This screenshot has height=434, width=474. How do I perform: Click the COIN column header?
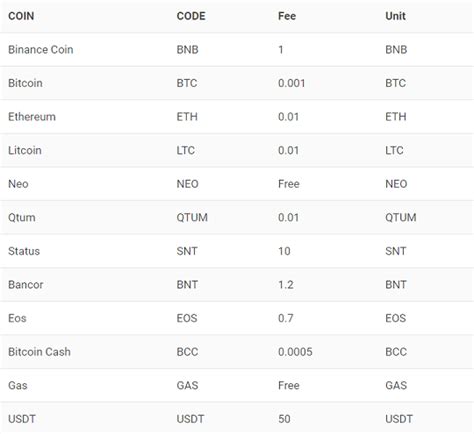[x=21, y=16]
